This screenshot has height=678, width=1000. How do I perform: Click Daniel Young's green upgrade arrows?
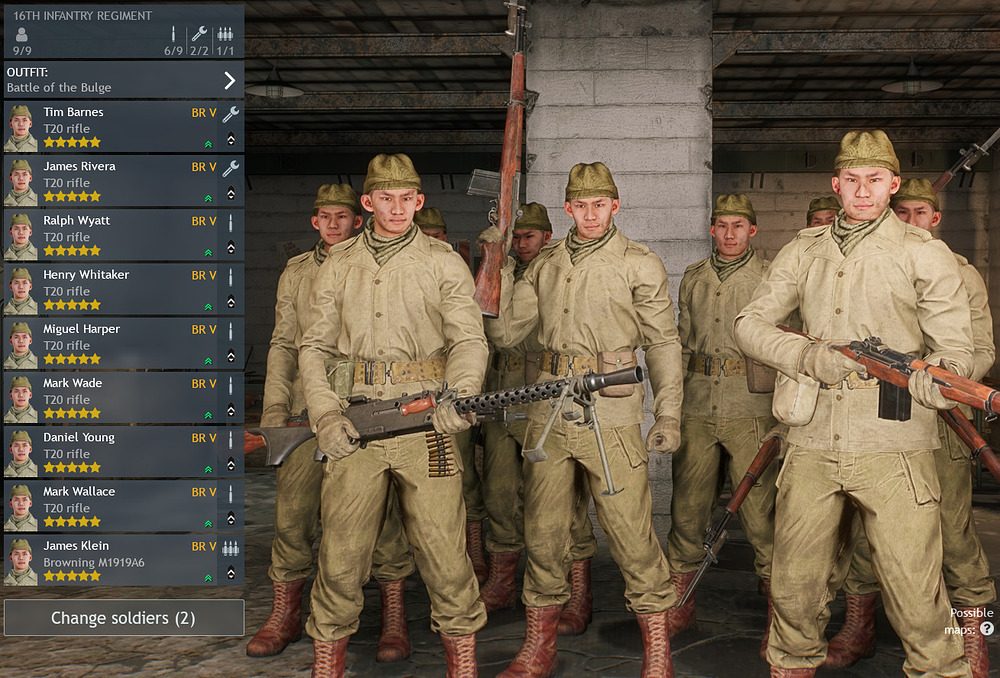tap(209, 469)
